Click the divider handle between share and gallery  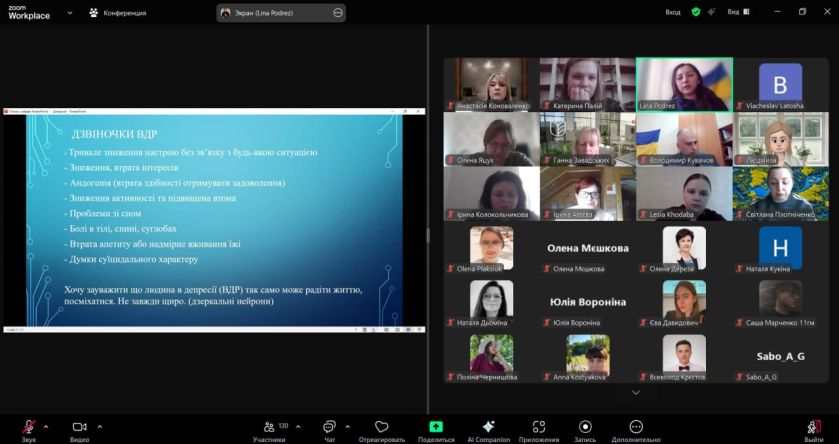tap(428, 235)
